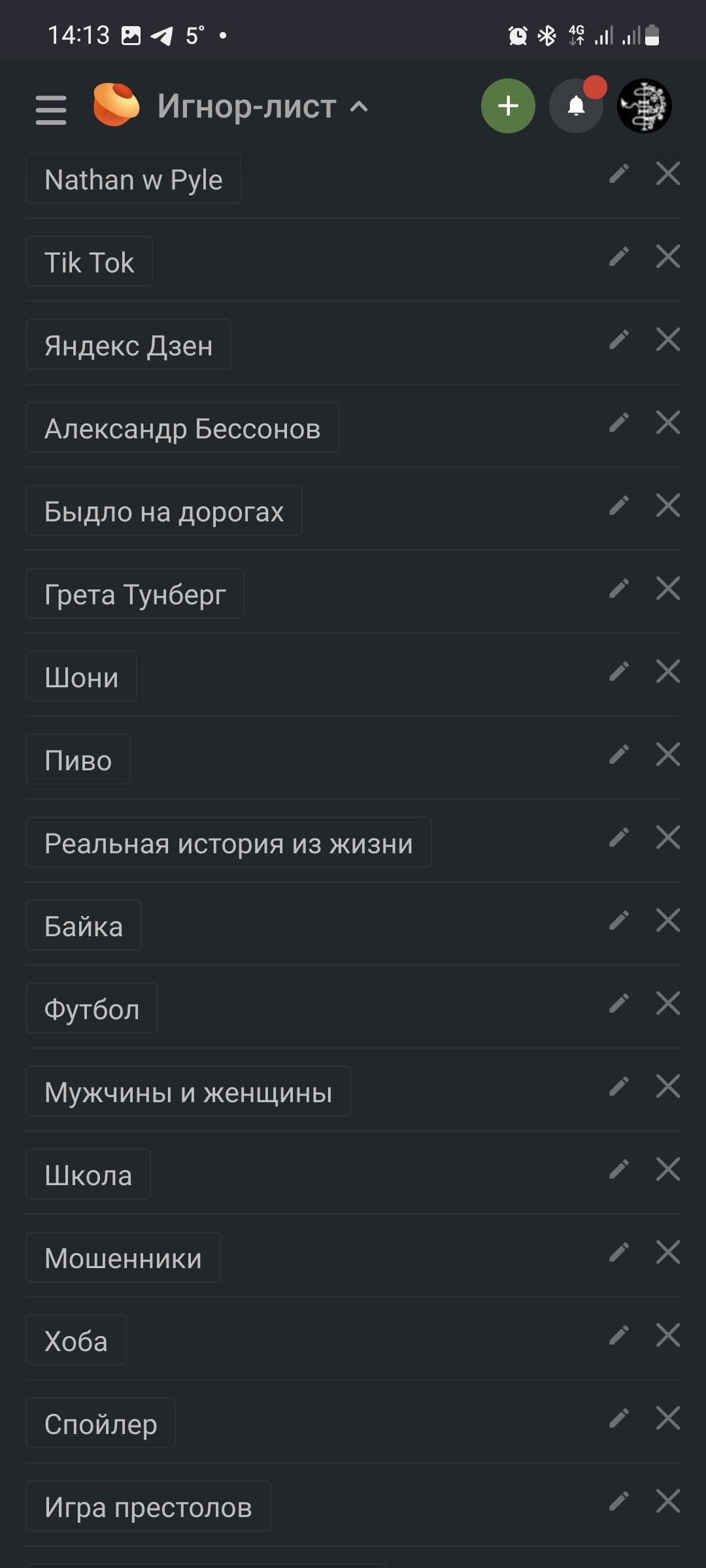Viewport: 706px width, 1568px height.
Task: Open the hamburger menu
Action: click(51, 108)
